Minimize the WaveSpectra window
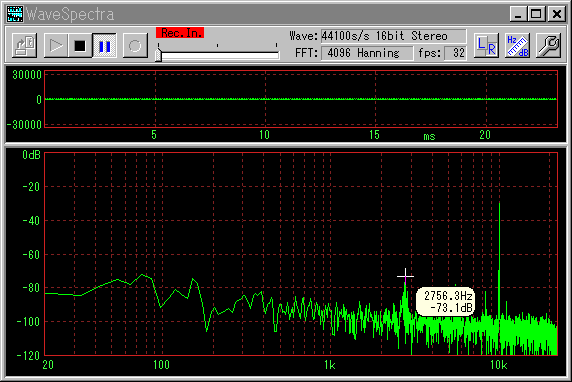 point(518,14)
